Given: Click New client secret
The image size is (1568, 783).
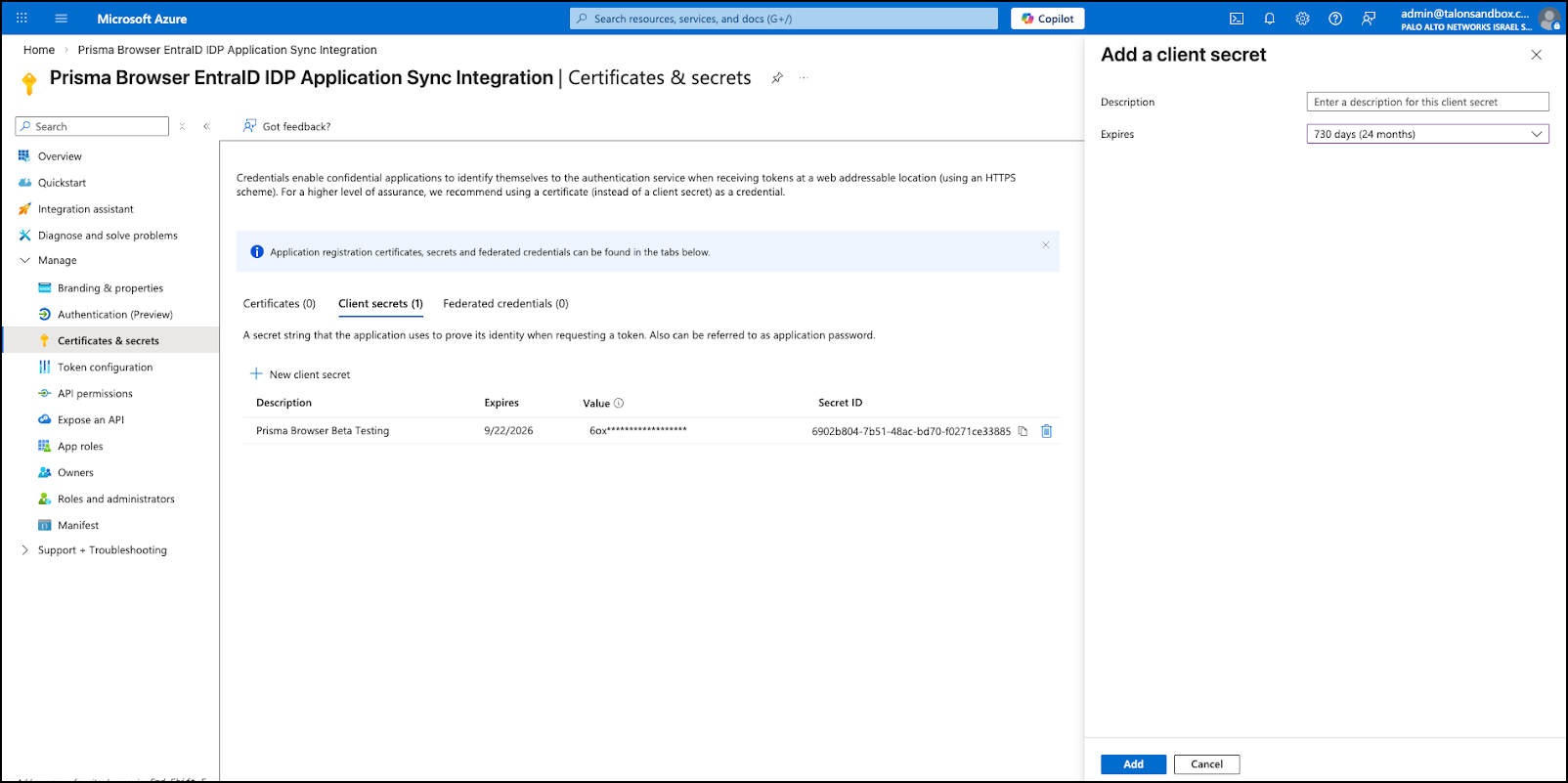Looking at the screenshot, I should tap(300, 374).
